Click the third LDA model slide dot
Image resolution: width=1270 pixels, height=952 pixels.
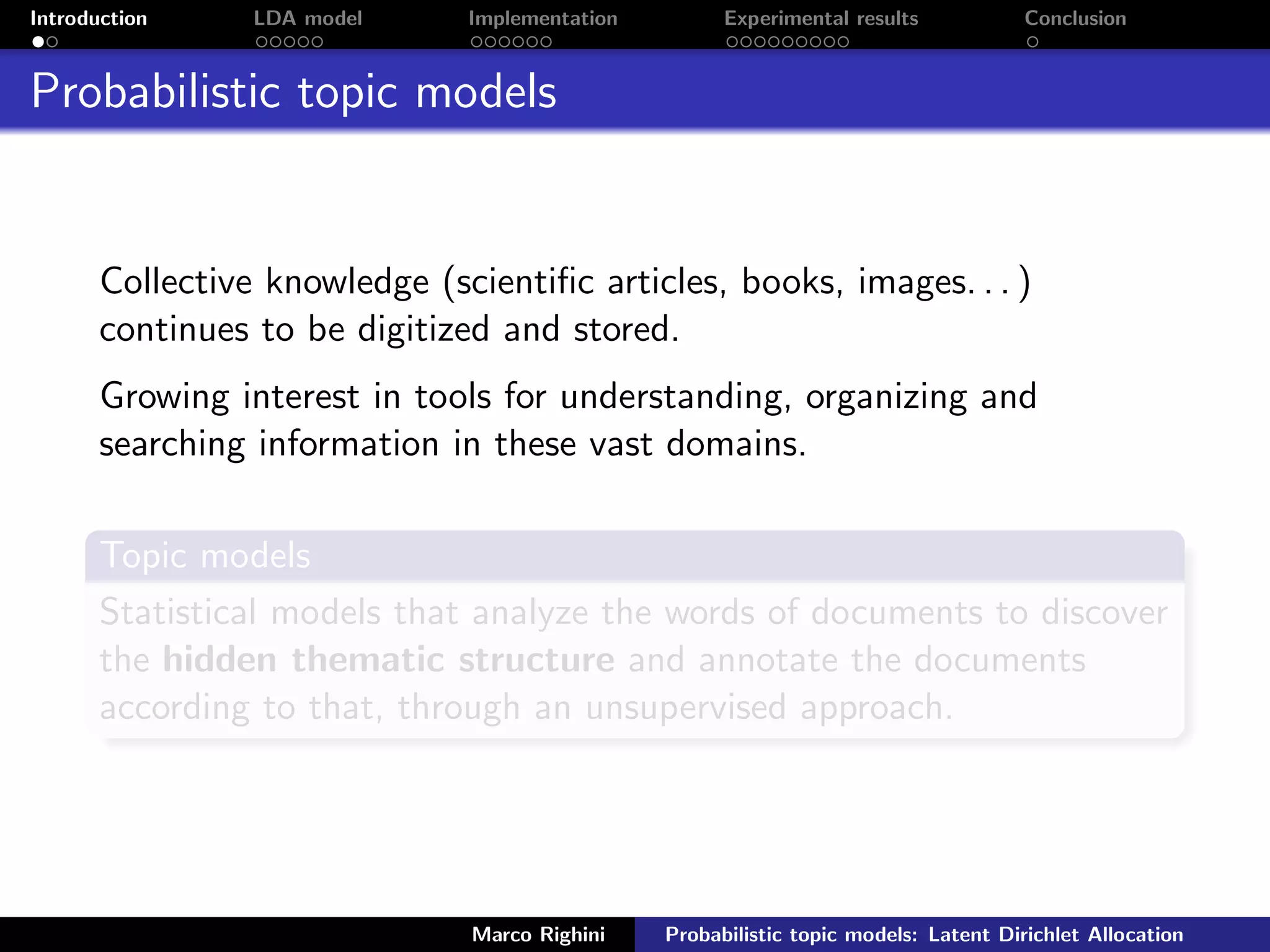[x=290, y=42]
